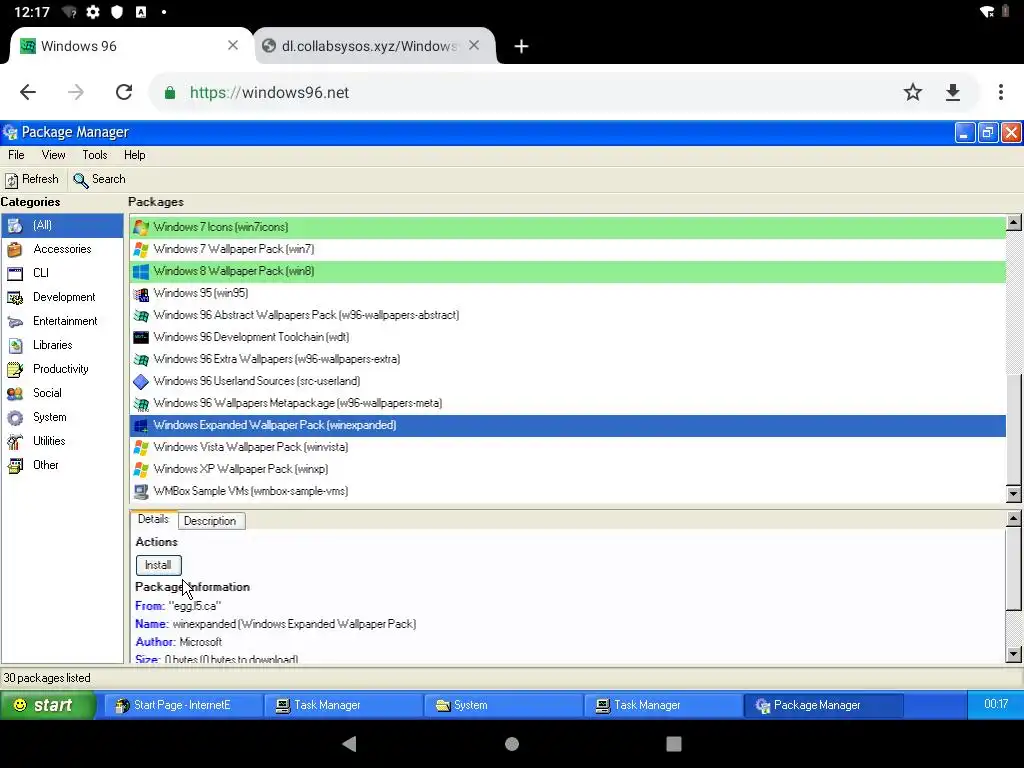The image size is (1024, 768).
Task: Switch to the Details tab
Action: pyautogui.click(x=153, y=519)
